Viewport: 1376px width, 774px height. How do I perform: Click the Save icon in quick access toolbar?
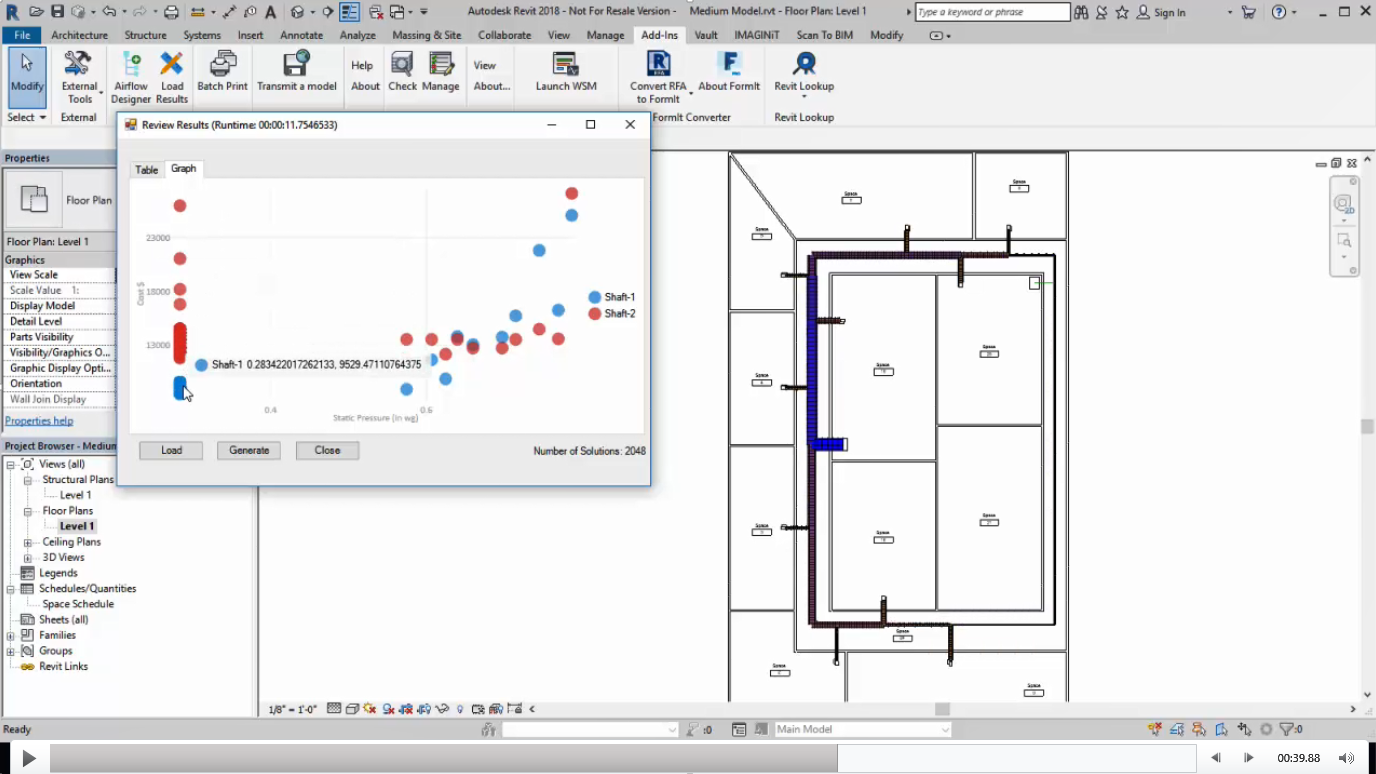pos(57,12)
